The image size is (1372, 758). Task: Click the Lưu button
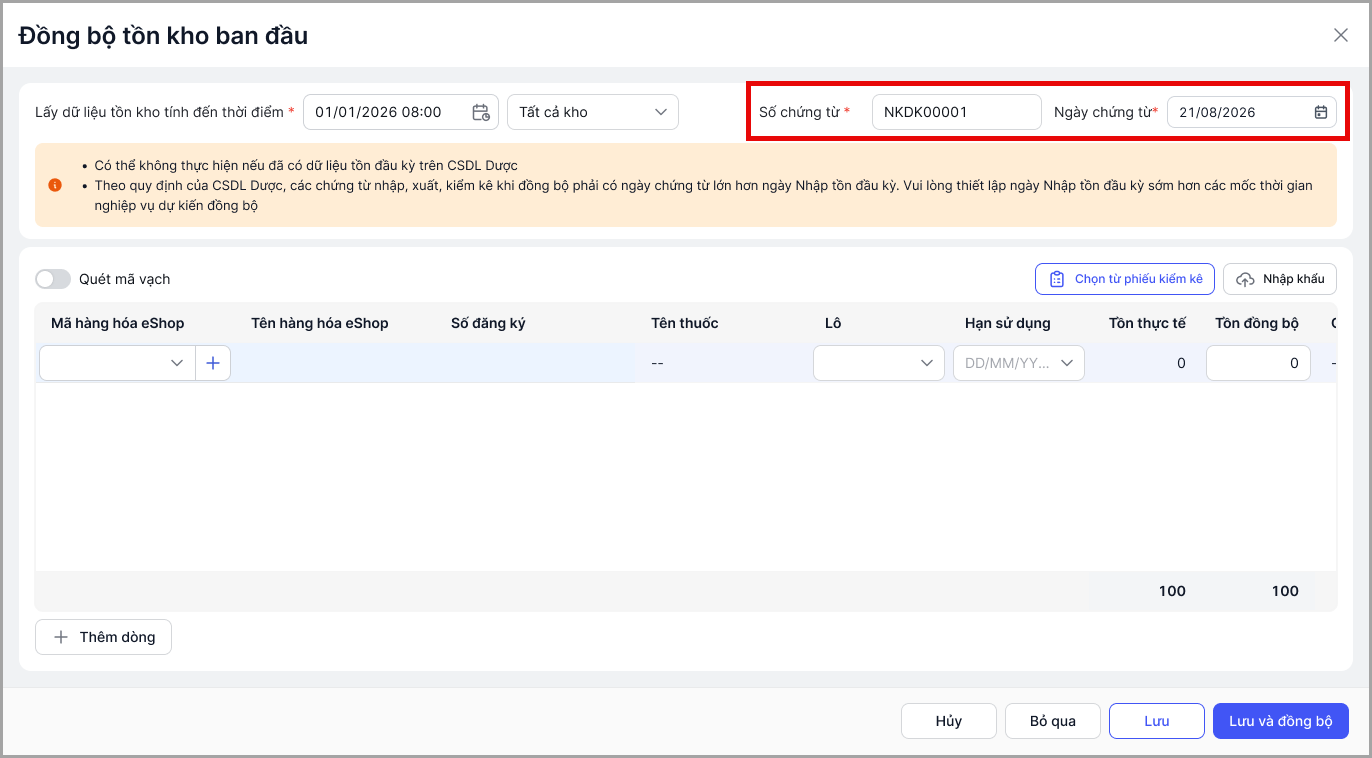point(1157,721)
